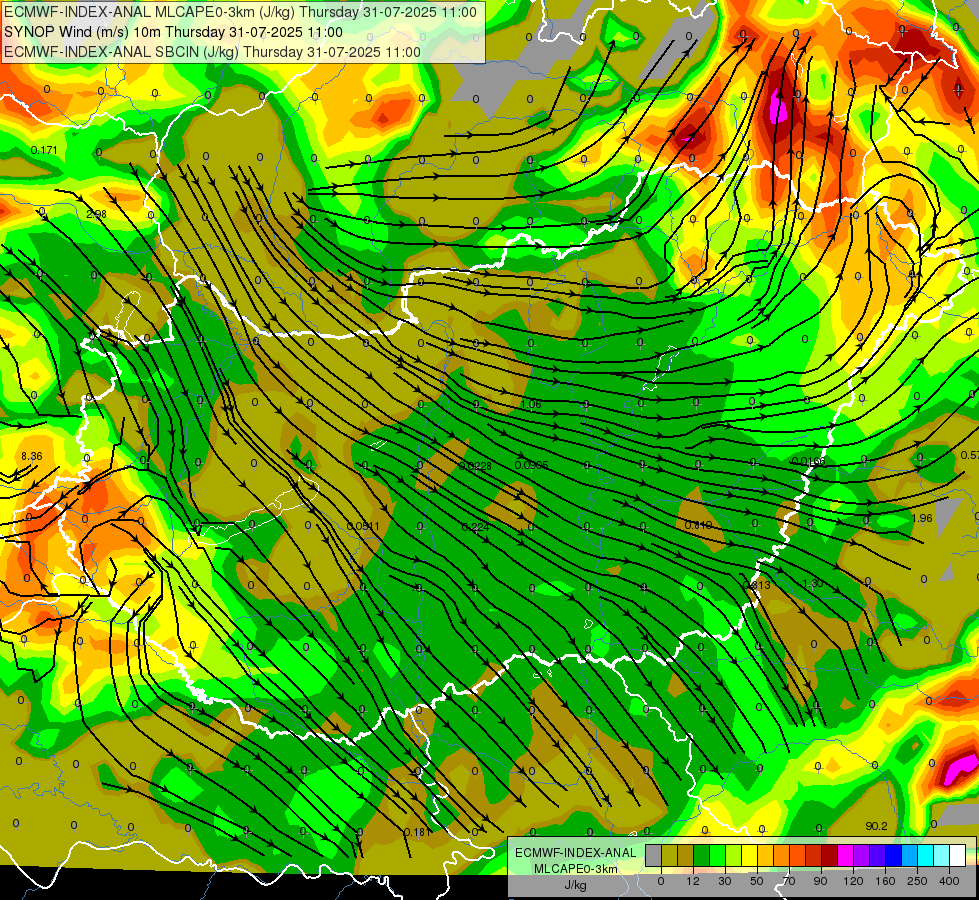Screen dimensions: 979x900
Task: Click the map value '1.96'
Action: tap(922, 518)
